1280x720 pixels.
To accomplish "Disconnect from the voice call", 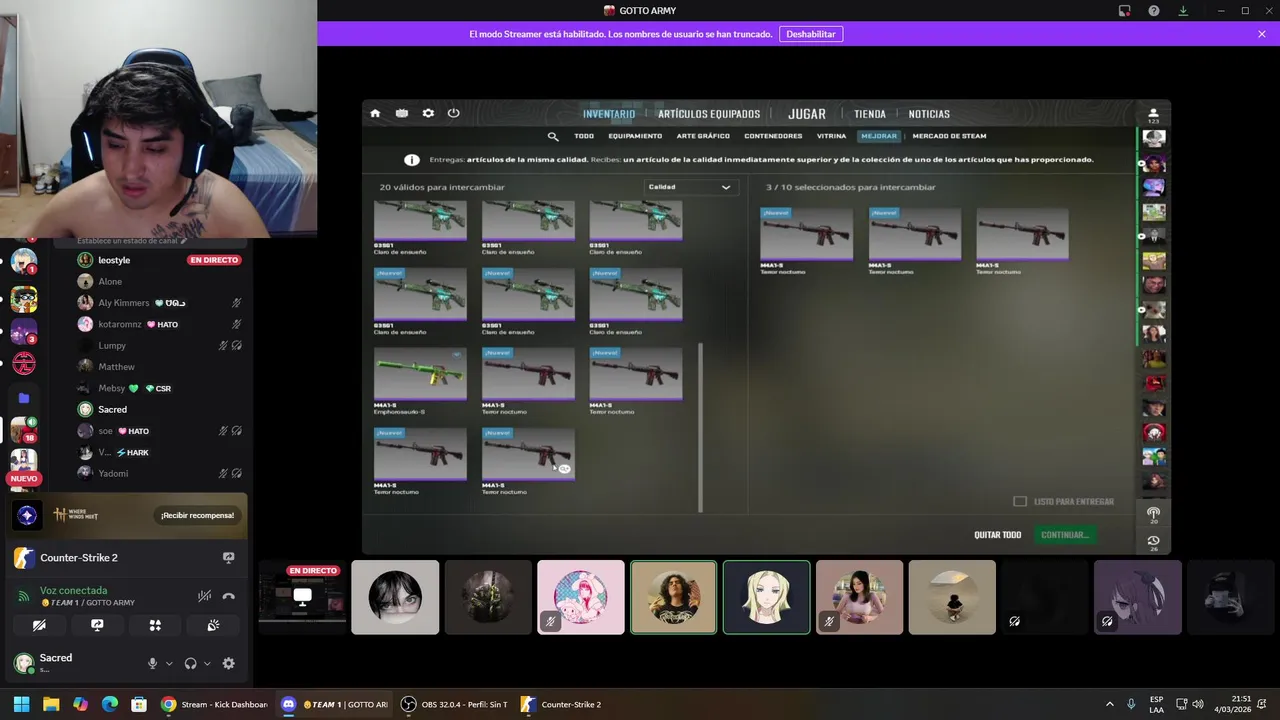I will point(228,596).
